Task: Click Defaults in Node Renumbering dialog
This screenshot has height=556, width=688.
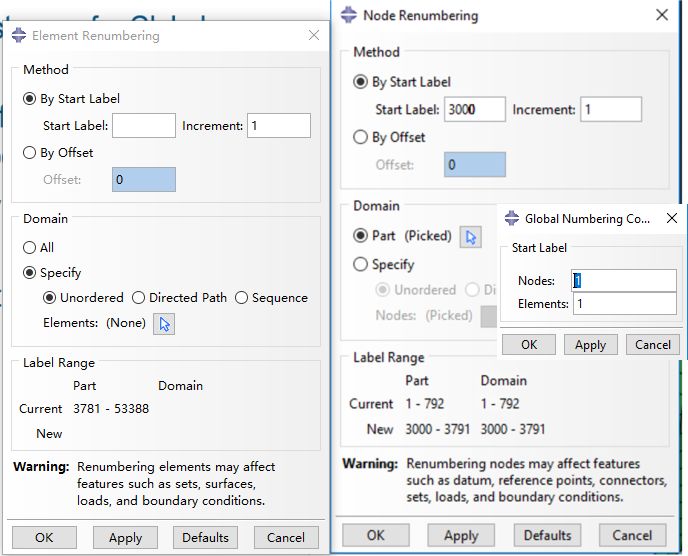Action: 547,535
